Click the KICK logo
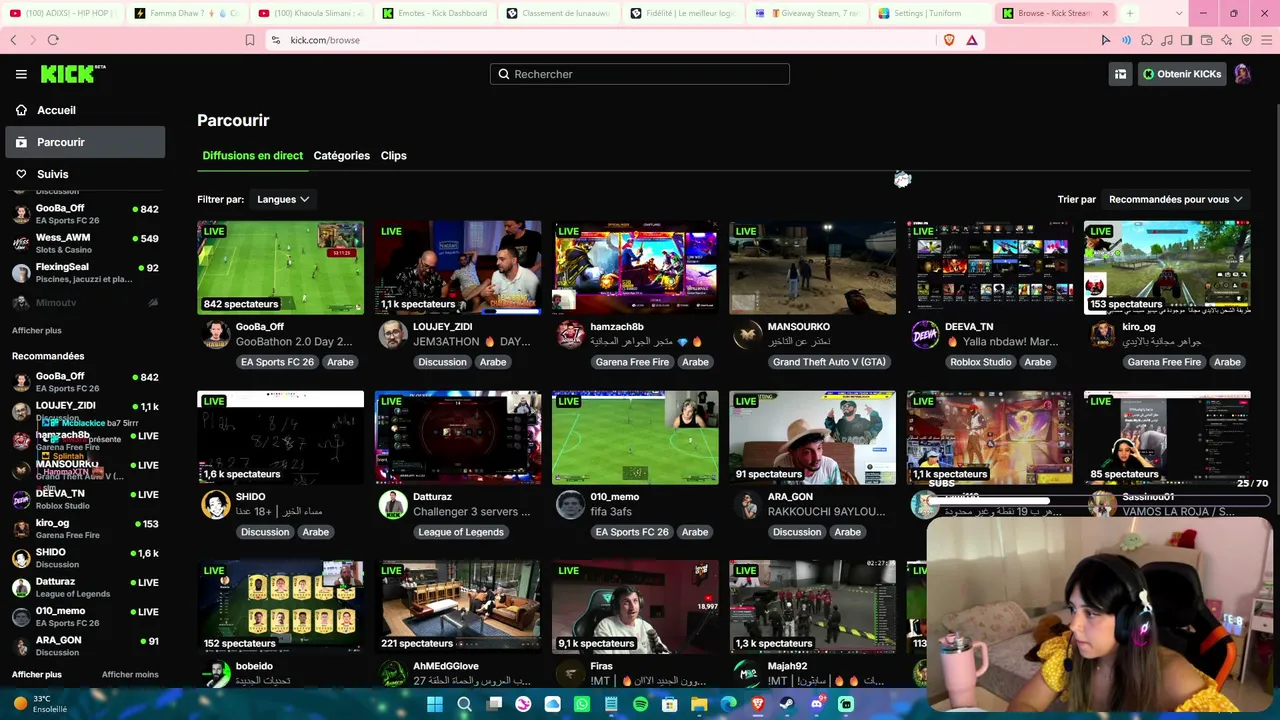Image resolution: width=1280 pixels, height=720 pixels. (73, 74)
